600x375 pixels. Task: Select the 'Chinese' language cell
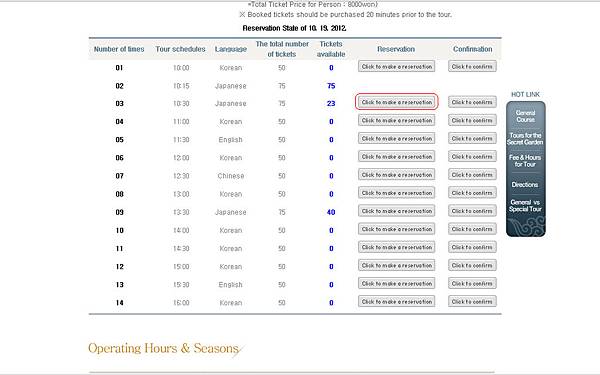(231, 176)
